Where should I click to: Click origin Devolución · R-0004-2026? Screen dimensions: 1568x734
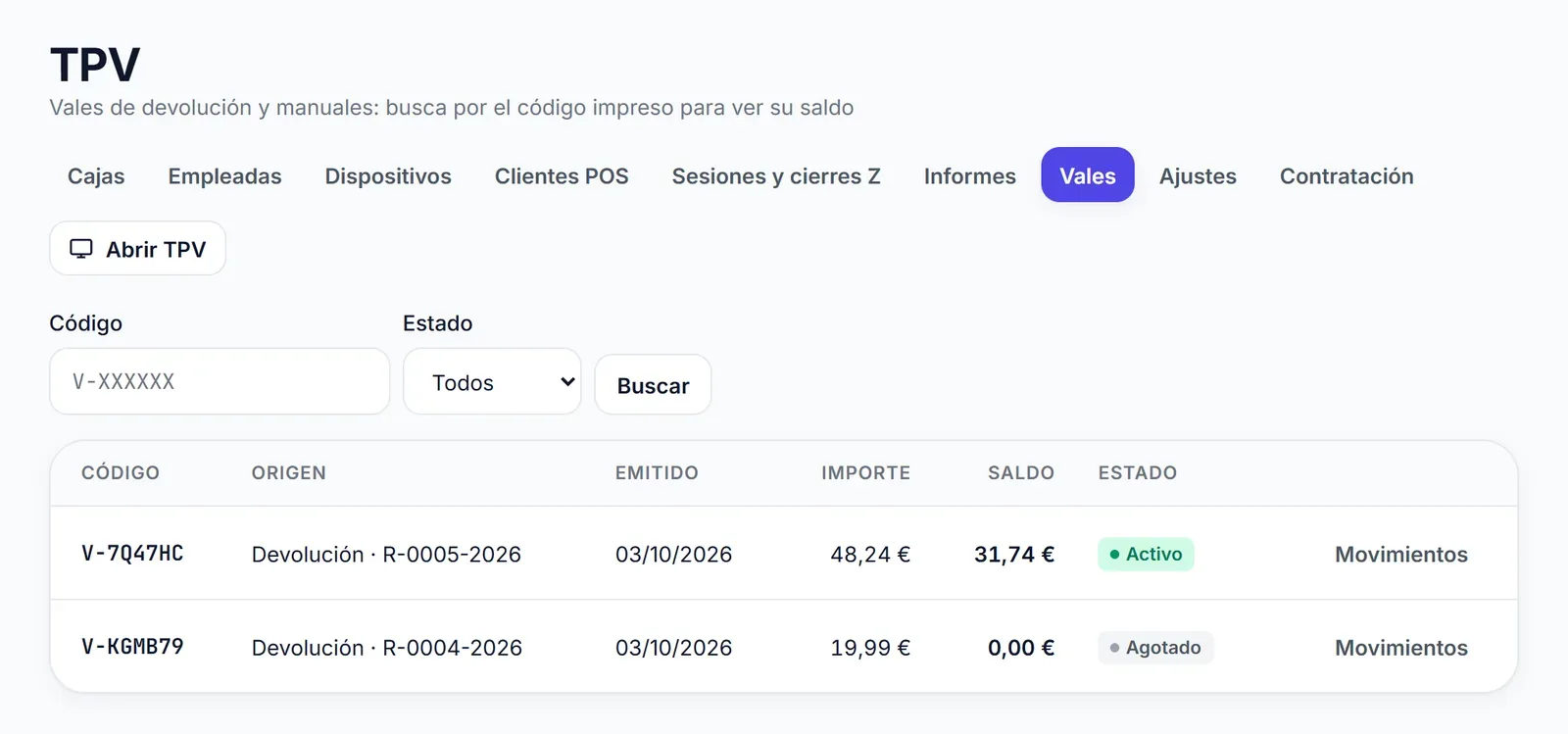pyautogui.click(x=387, y=648)
